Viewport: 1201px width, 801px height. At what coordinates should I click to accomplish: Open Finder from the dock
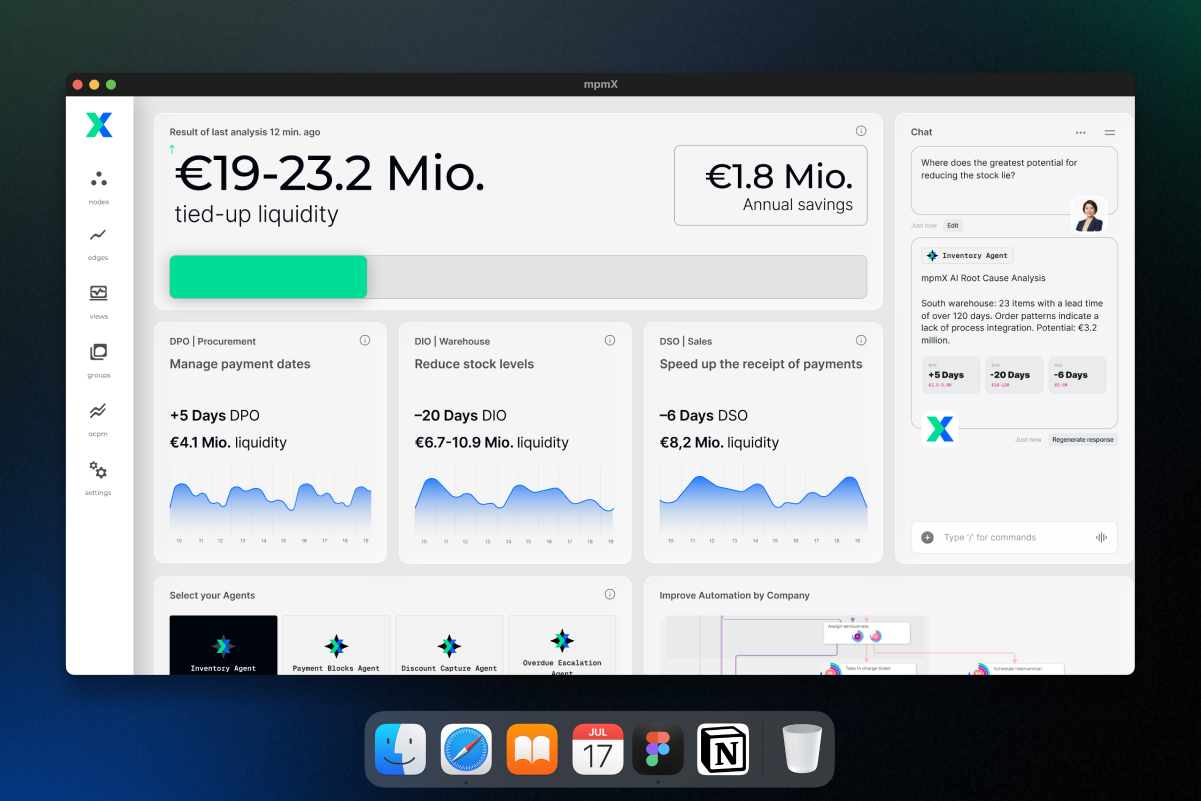(x=401, y=749)
